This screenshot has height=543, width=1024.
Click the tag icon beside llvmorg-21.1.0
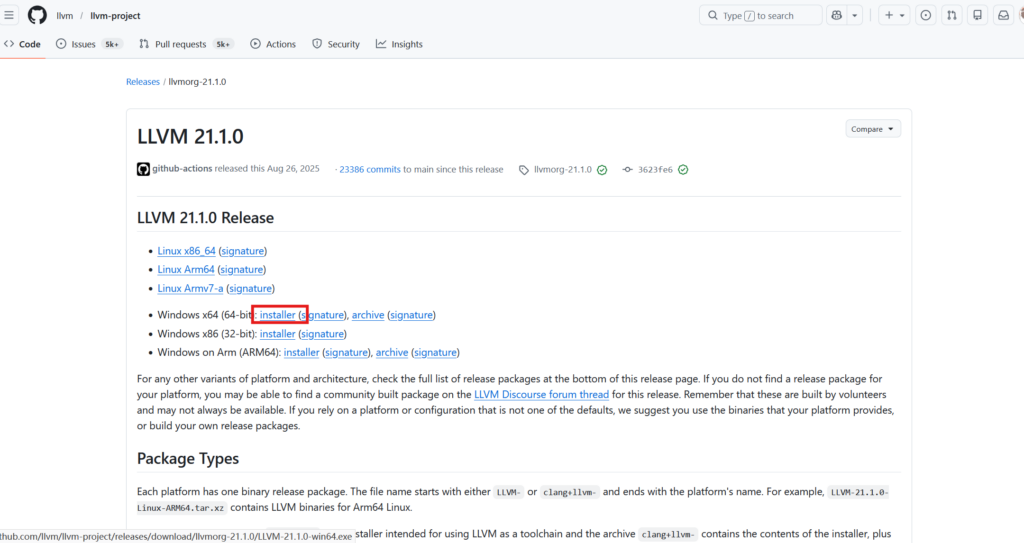pyautogui.click(x=524, y=170)
